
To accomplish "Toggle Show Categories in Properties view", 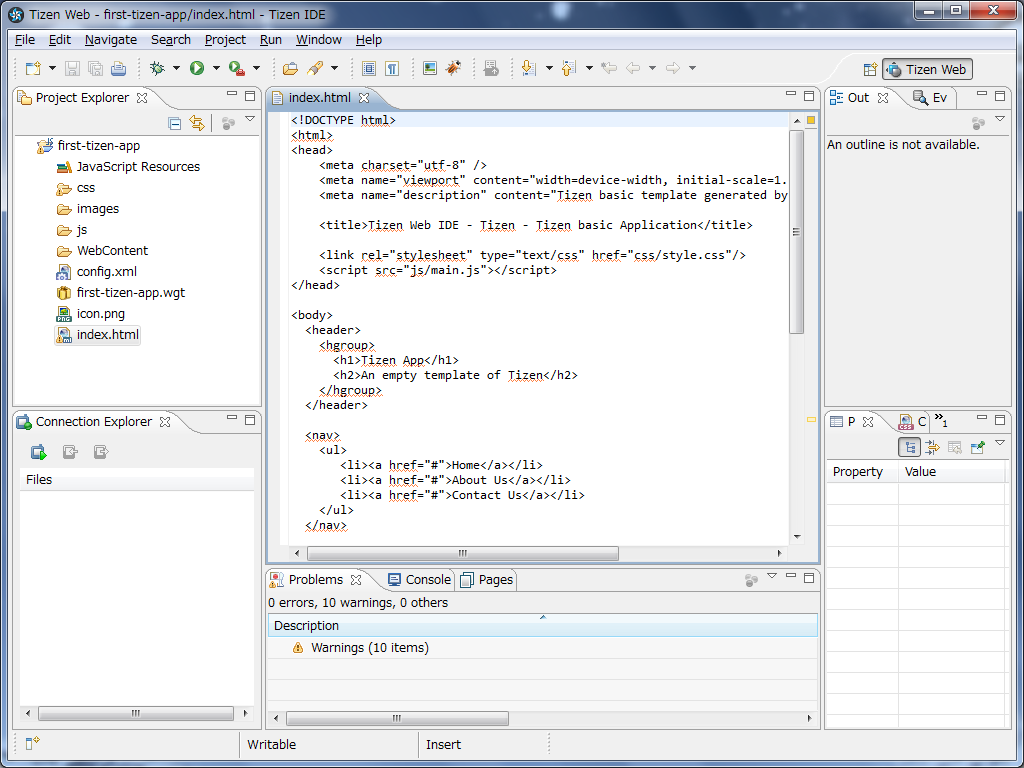I will click(910, 447).
